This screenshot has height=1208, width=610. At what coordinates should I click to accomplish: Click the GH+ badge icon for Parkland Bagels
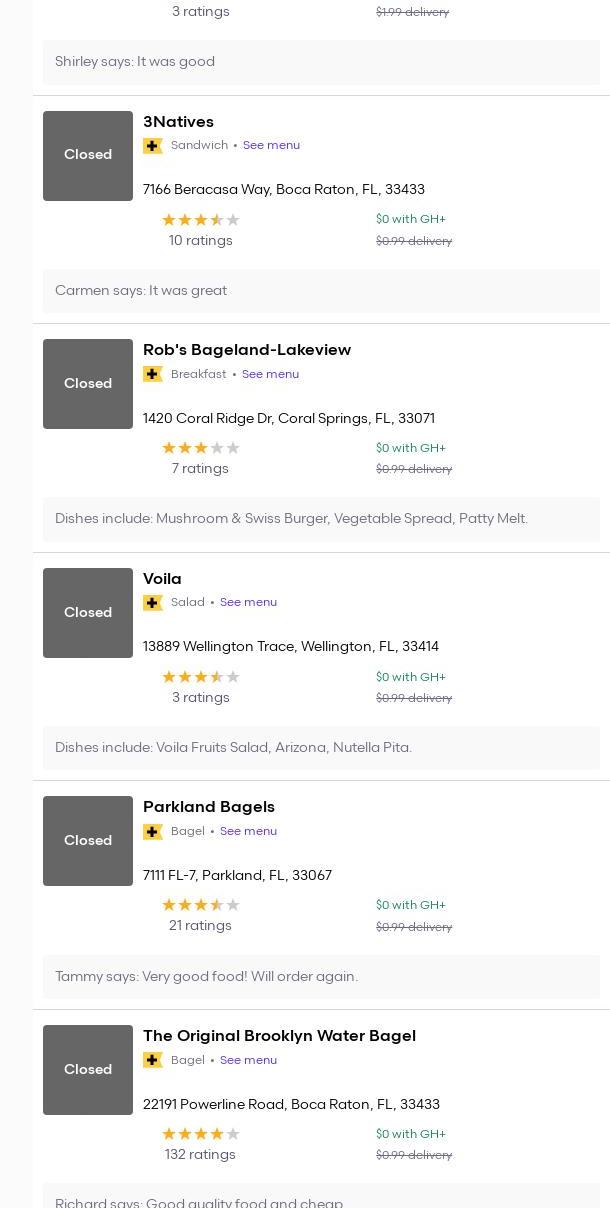[153, 832]
